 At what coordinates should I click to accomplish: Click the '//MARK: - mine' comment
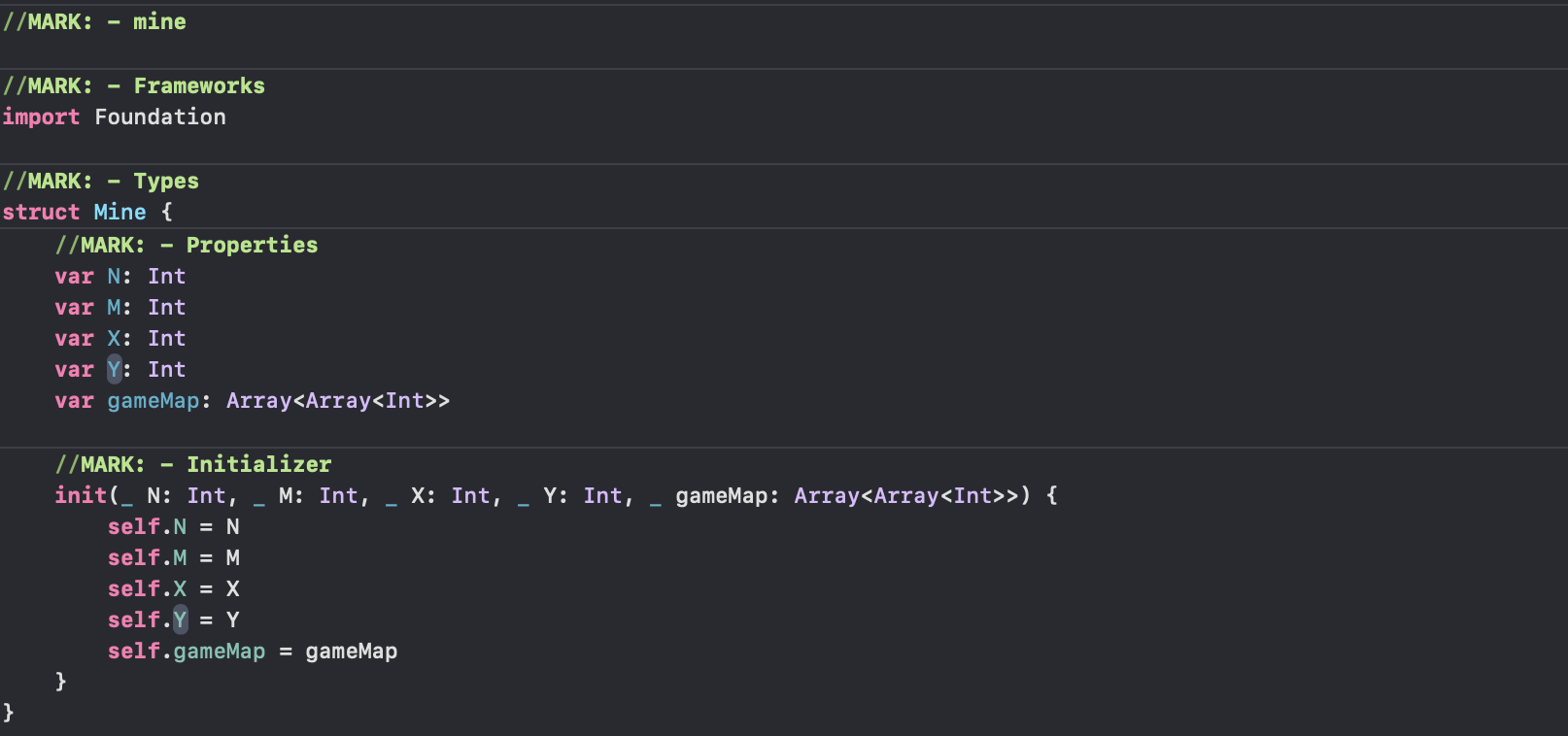pos(94,21)
